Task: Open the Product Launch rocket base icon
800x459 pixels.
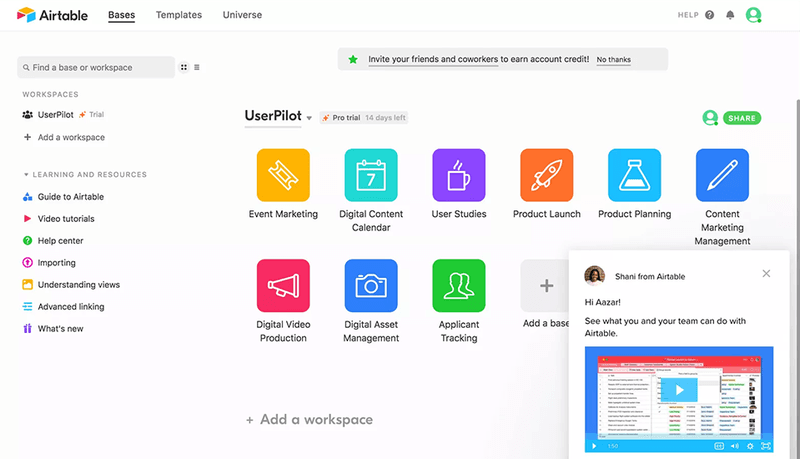Action: [546, 175]
